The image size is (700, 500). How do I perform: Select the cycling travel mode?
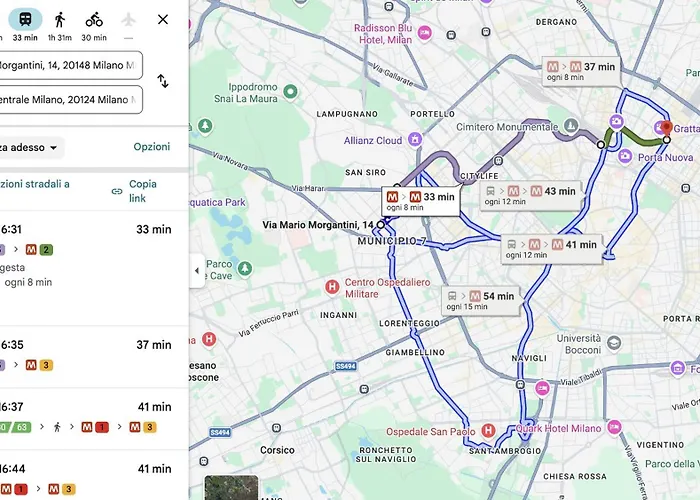pos(94,25)
